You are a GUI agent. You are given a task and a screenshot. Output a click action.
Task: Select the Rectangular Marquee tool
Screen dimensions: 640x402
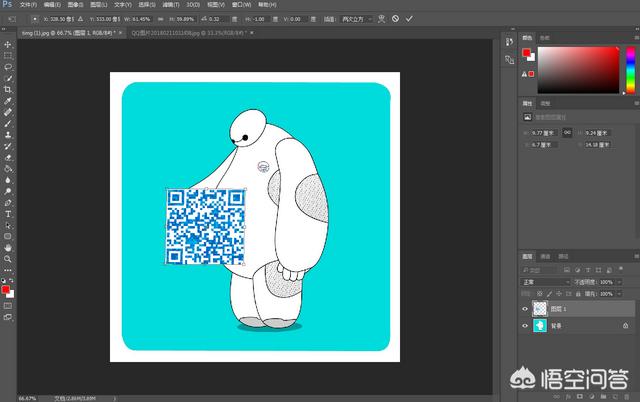pos(8,56)
